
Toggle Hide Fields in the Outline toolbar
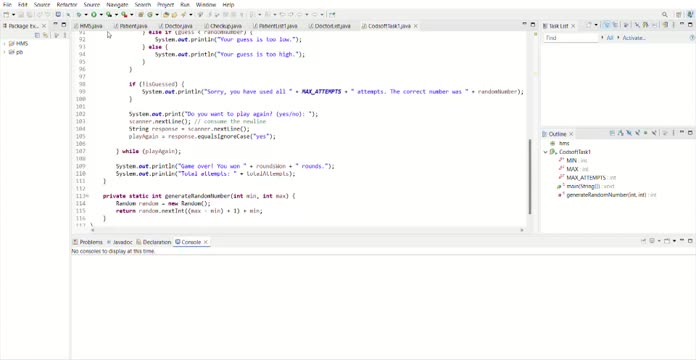pos(629,133)
